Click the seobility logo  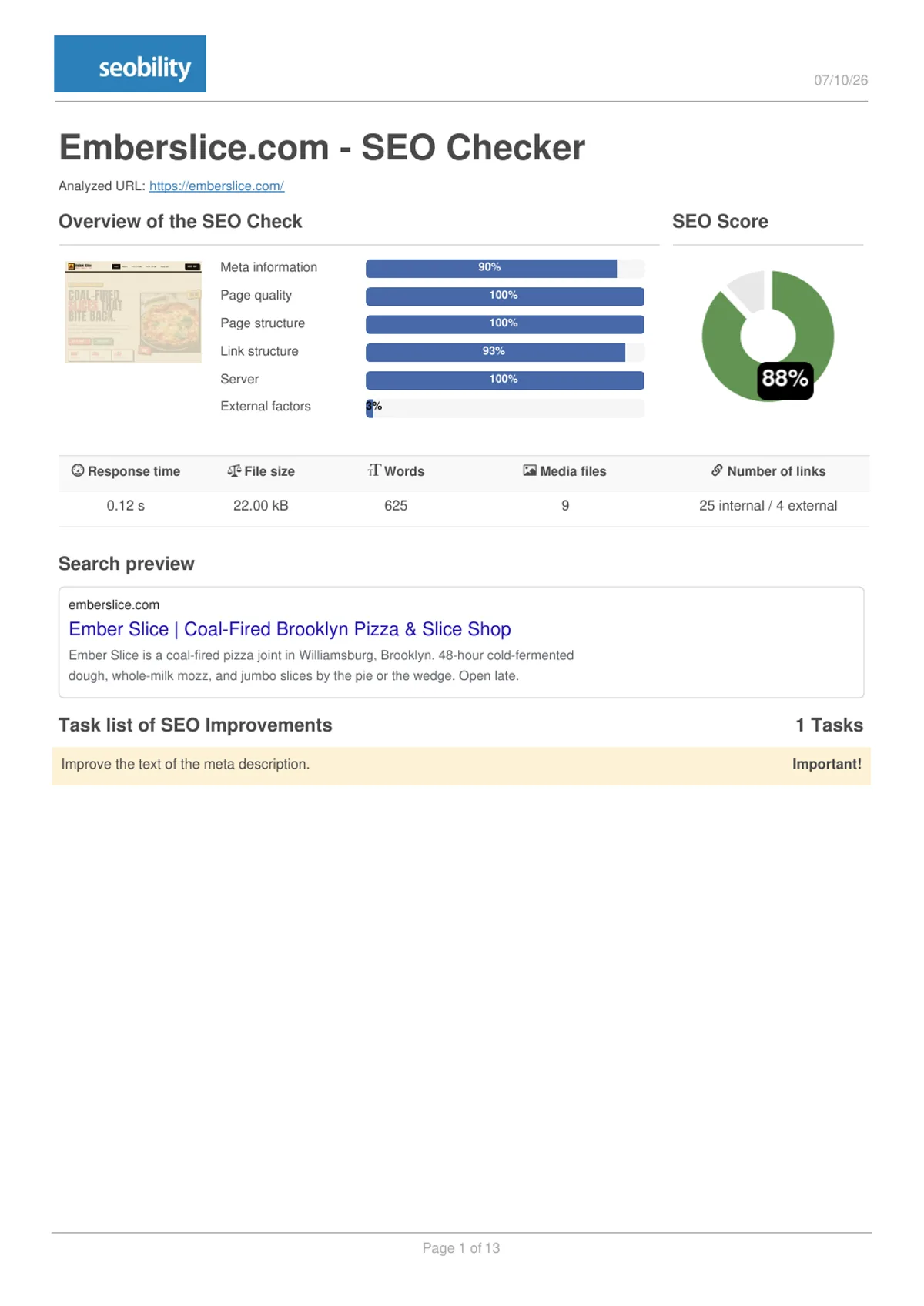tap(130, 64)
